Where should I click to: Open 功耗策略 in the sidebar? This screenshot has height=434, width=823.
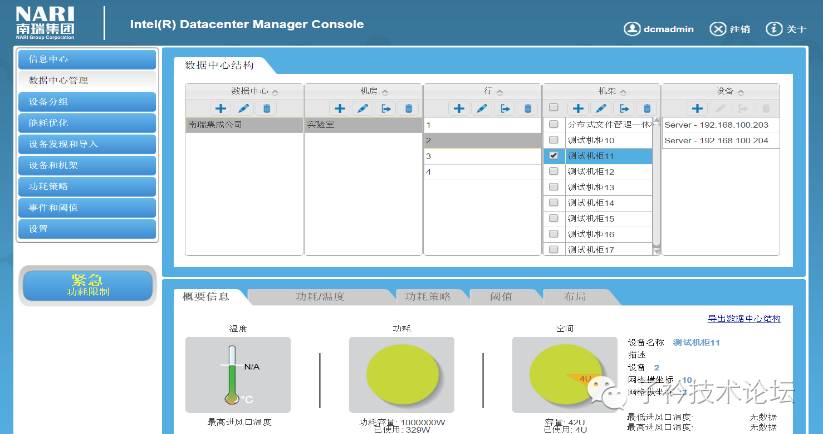(x=87, y=186)
